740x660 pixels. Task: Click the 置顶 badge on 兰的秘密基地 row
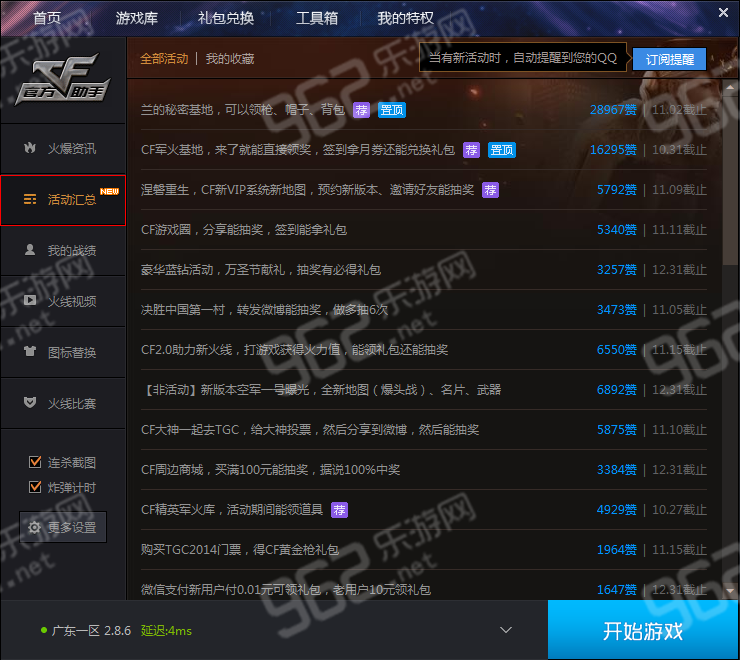pos(392,110)
